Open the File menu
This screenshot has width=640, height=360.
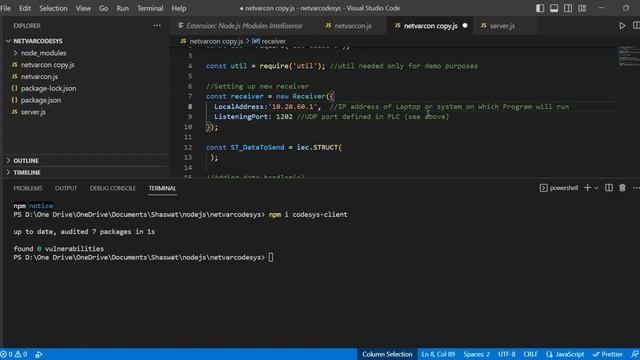(6, 8)
